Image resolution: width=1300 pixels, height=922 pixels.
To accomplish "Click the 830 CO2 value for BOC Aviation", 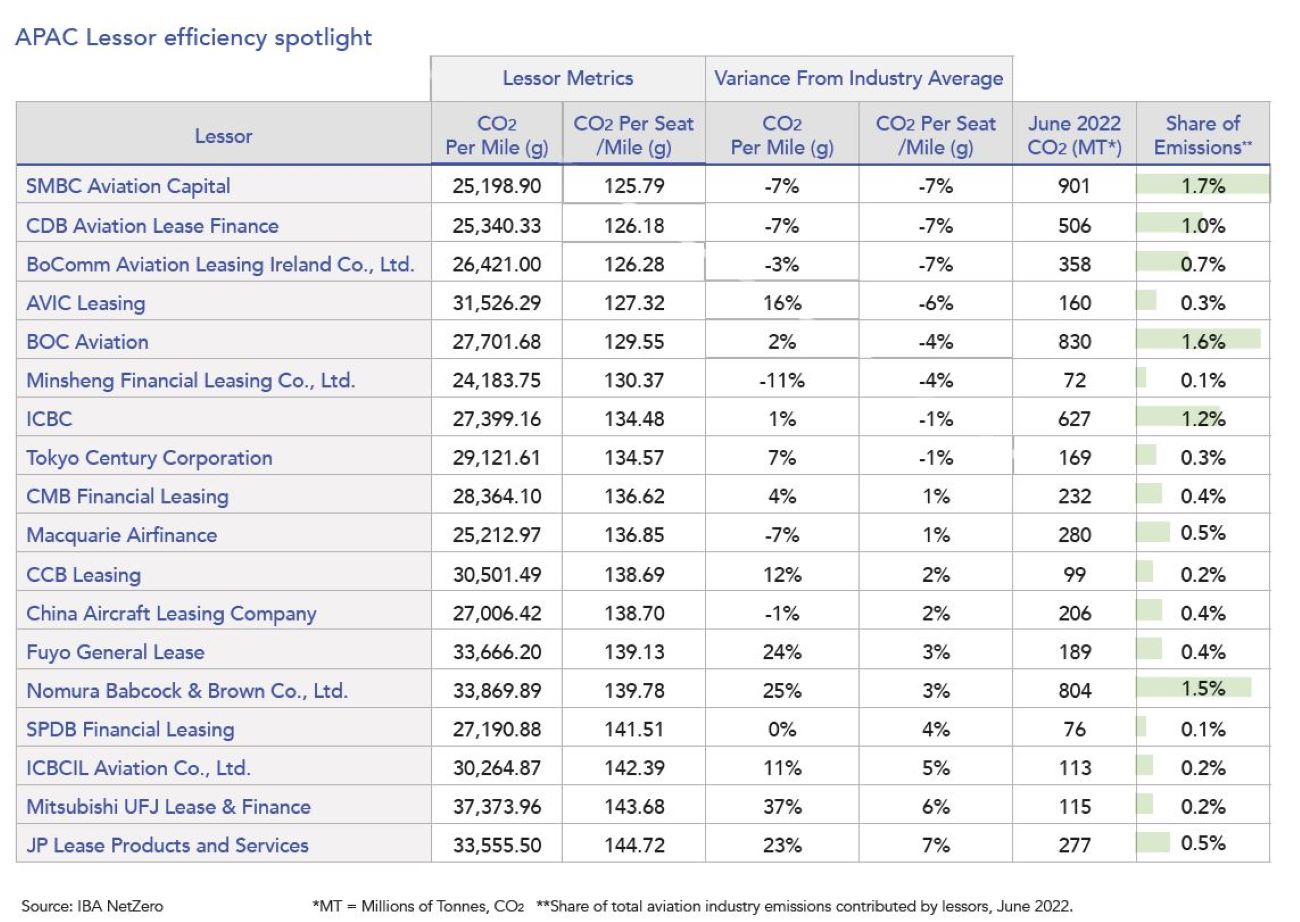I will click(1075, 342).
